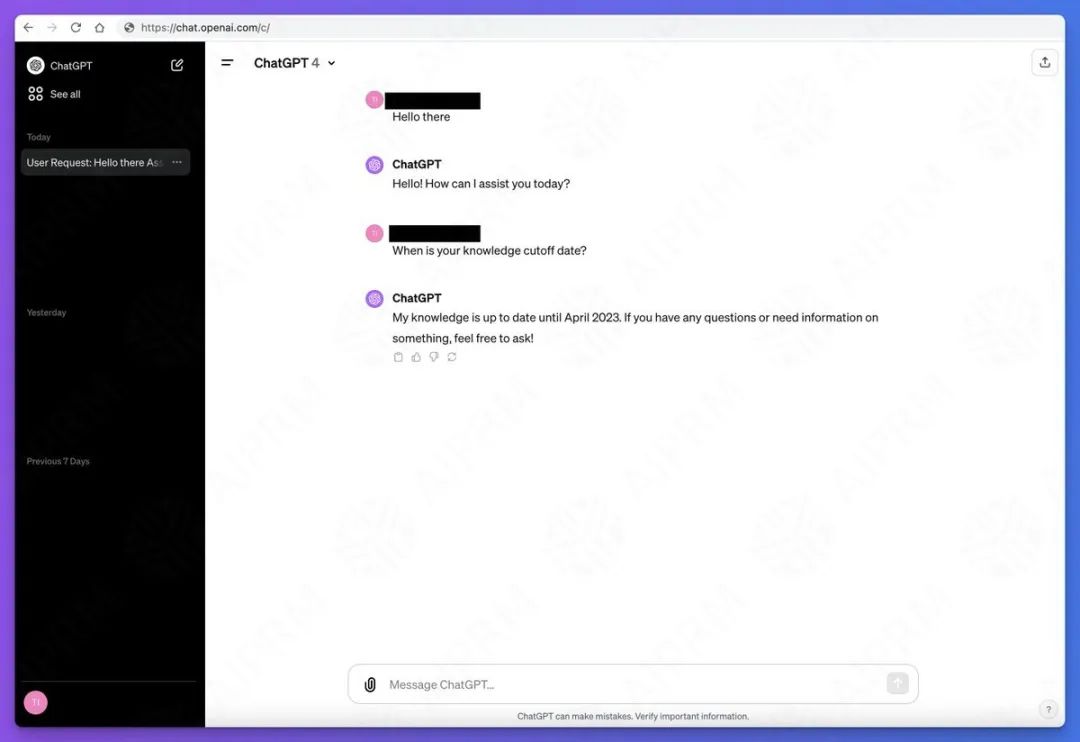The image size is (1080, 742).
Task: Share the chat via the upload icon
Action: (x=1045, y=63)
